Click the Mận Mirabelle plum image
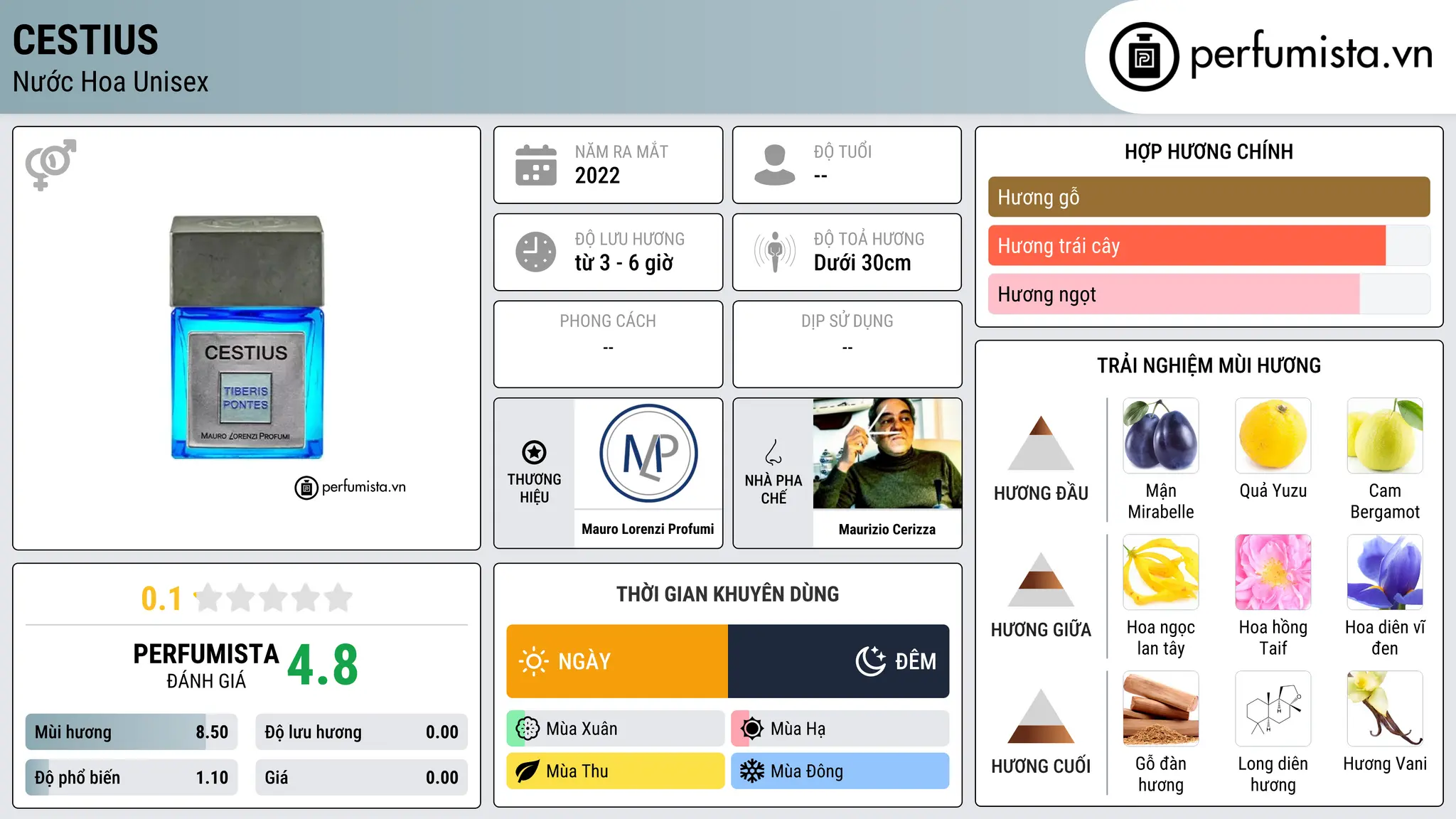Screen dimensions: 1456x819 pyautogui.click(x=1161, y=436)
